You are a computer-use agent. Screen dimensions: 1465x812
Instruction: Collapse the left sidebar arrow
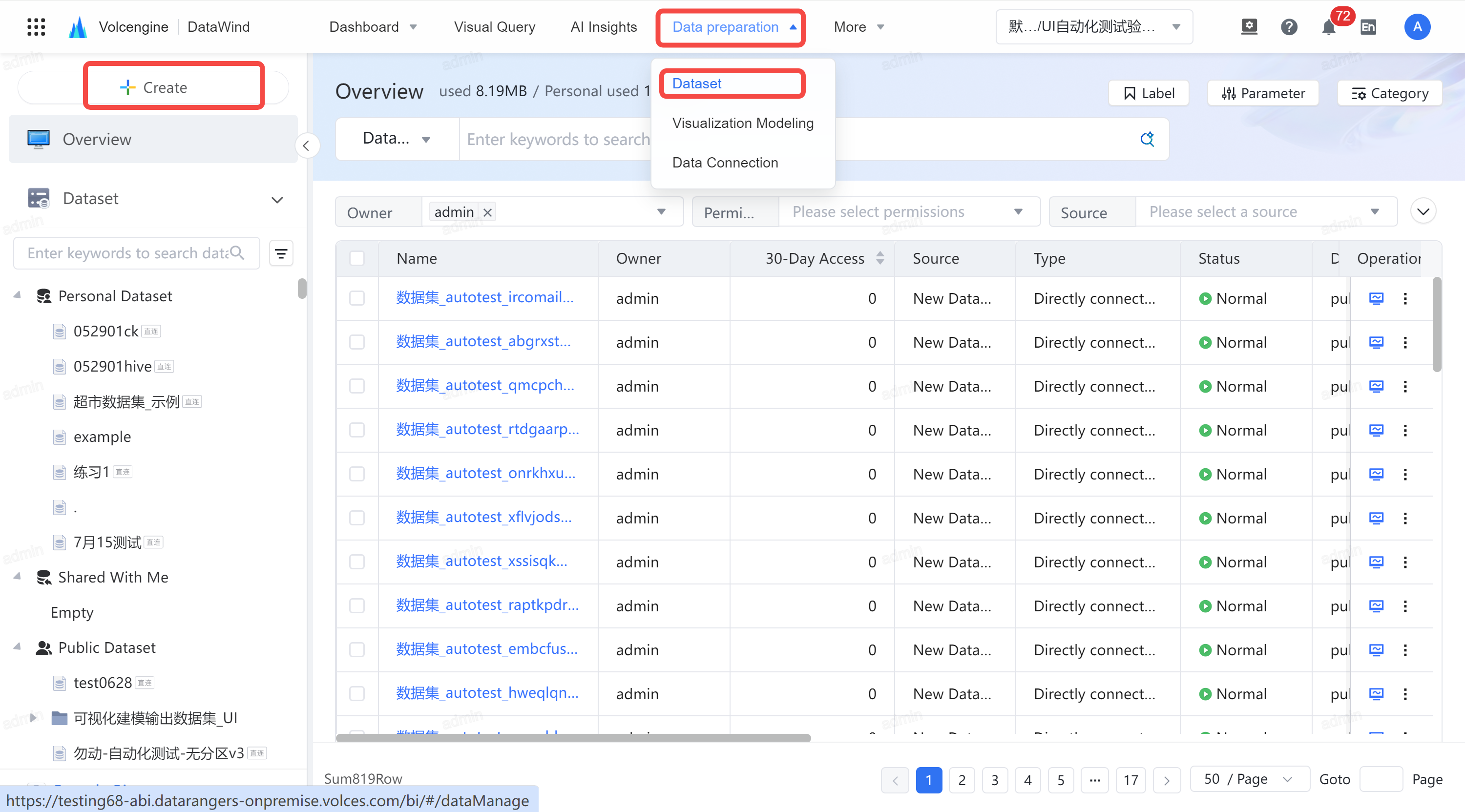click(307, 146)
